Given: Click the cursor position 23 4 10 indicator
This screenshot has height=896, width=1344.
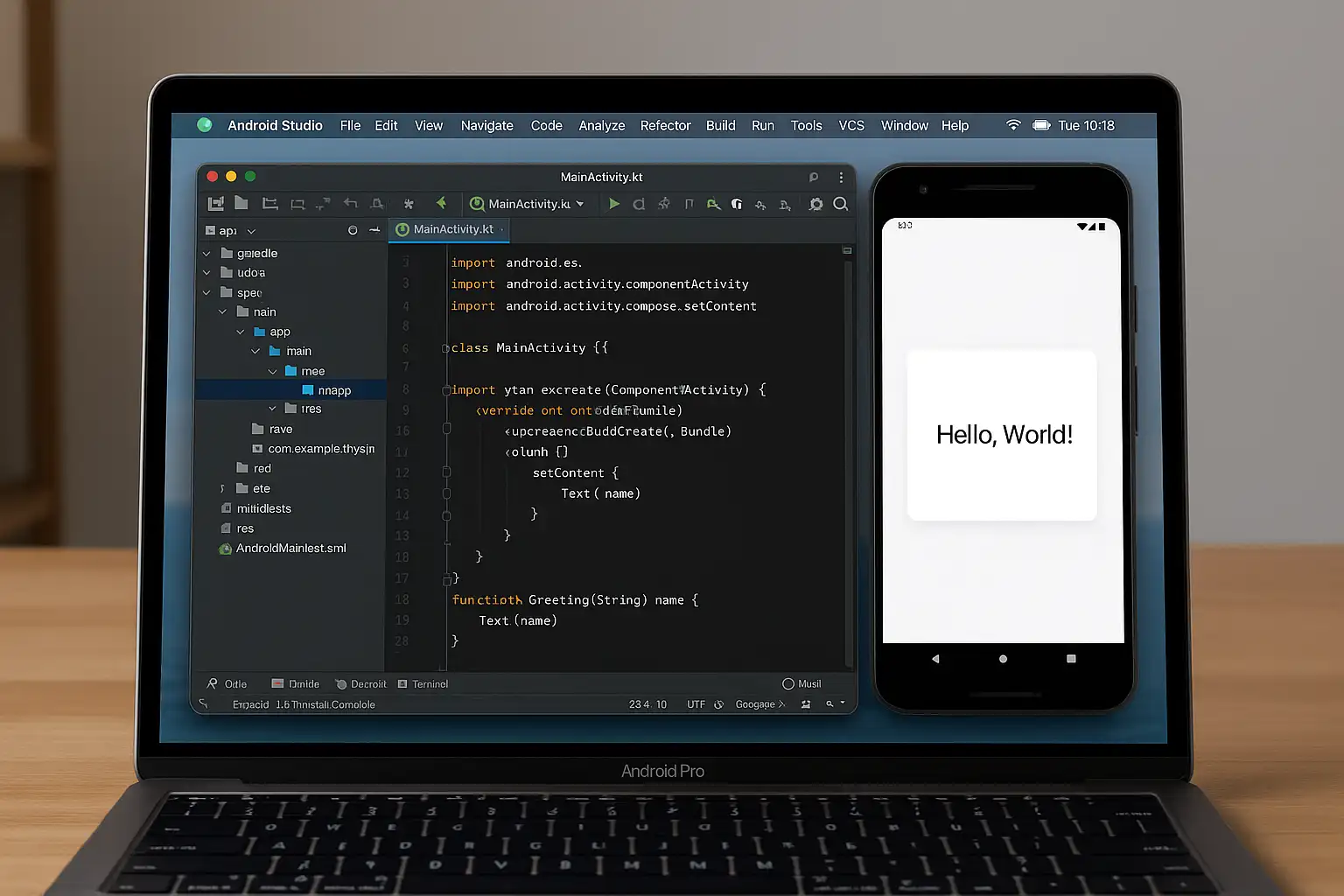Looking at the screenshot, I should (x=647, y=704).
